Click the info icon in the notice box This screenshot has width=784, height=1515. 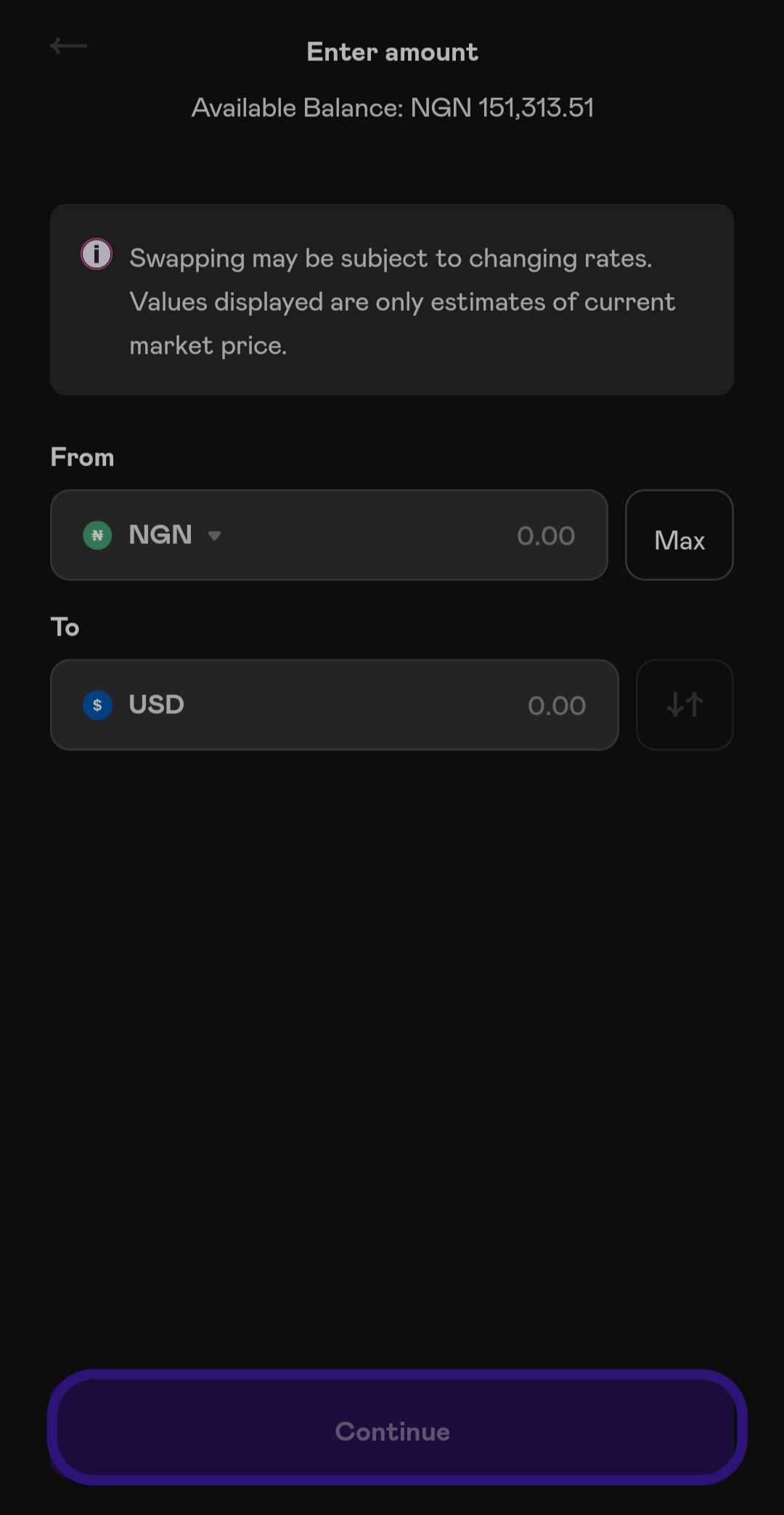(x=97, y=254)
